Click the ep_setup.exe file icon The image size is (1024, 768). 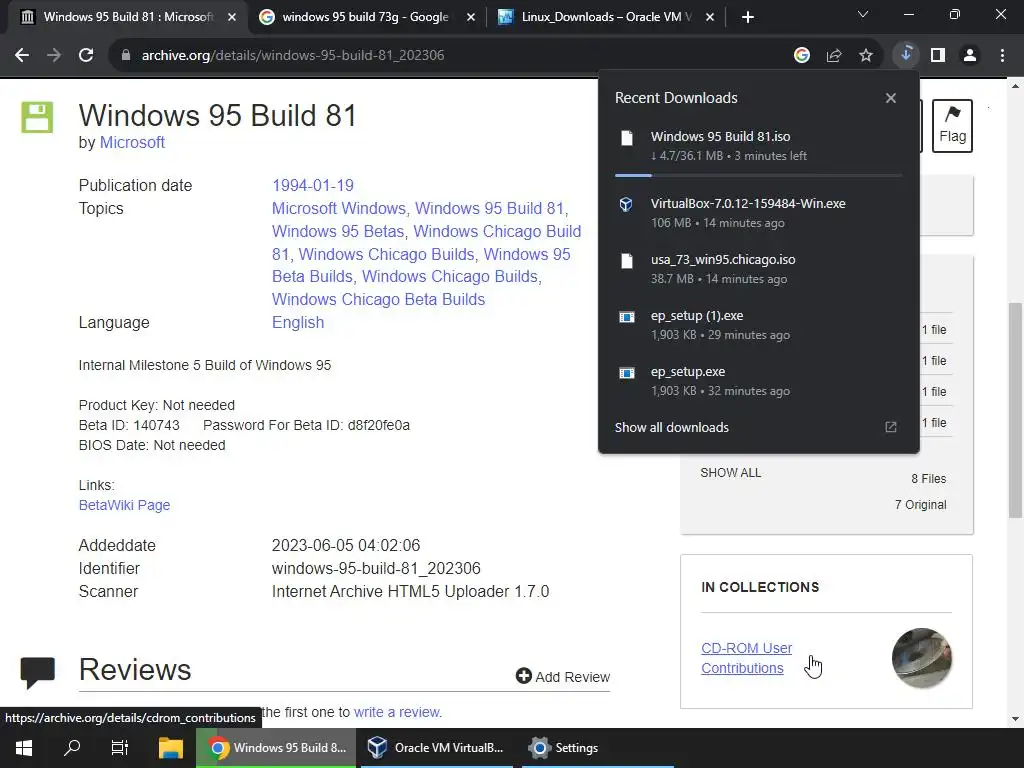coord(626,373)
